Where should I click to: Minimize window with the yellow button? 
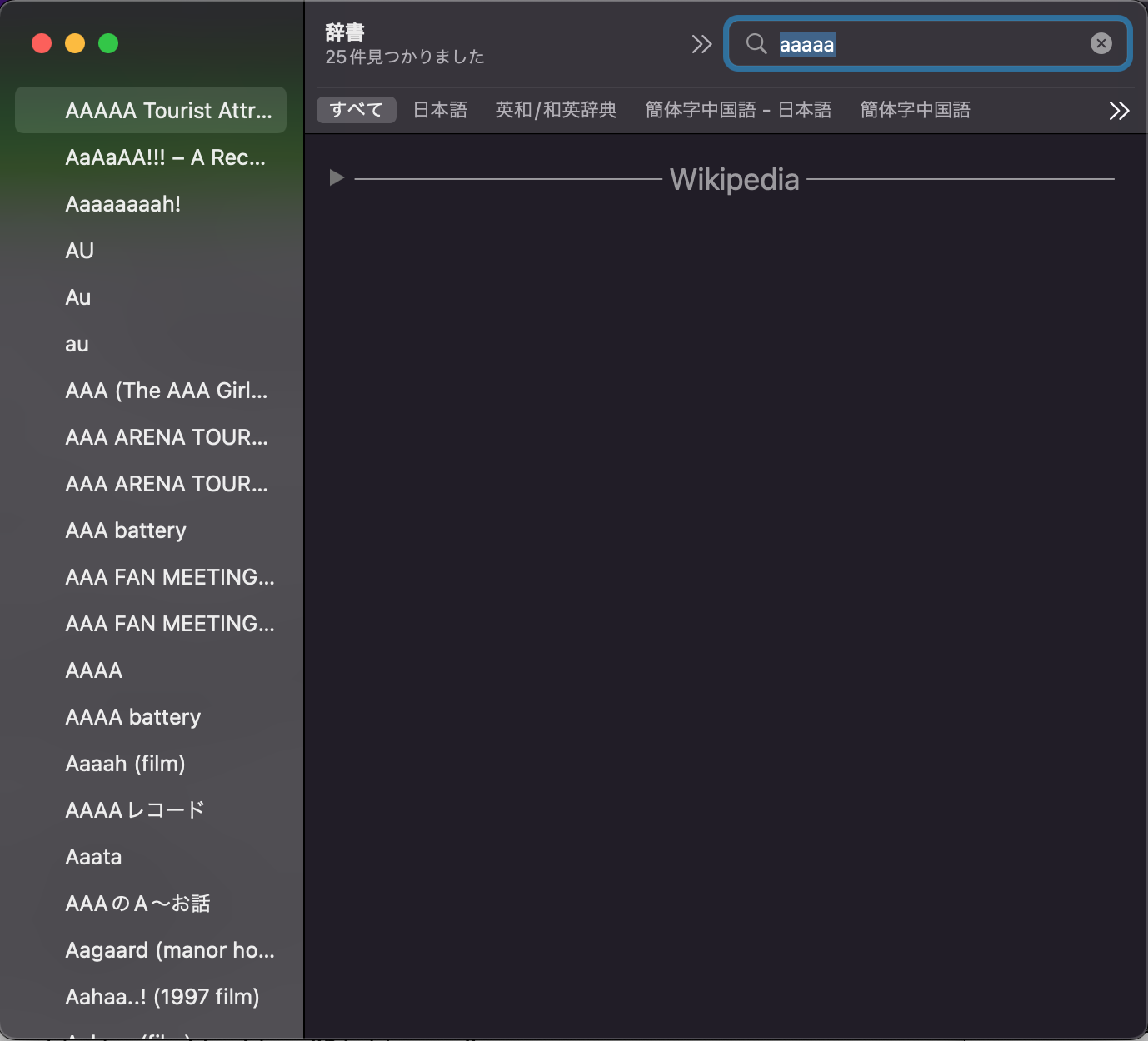pyautogui.click(x=75, y=43)
